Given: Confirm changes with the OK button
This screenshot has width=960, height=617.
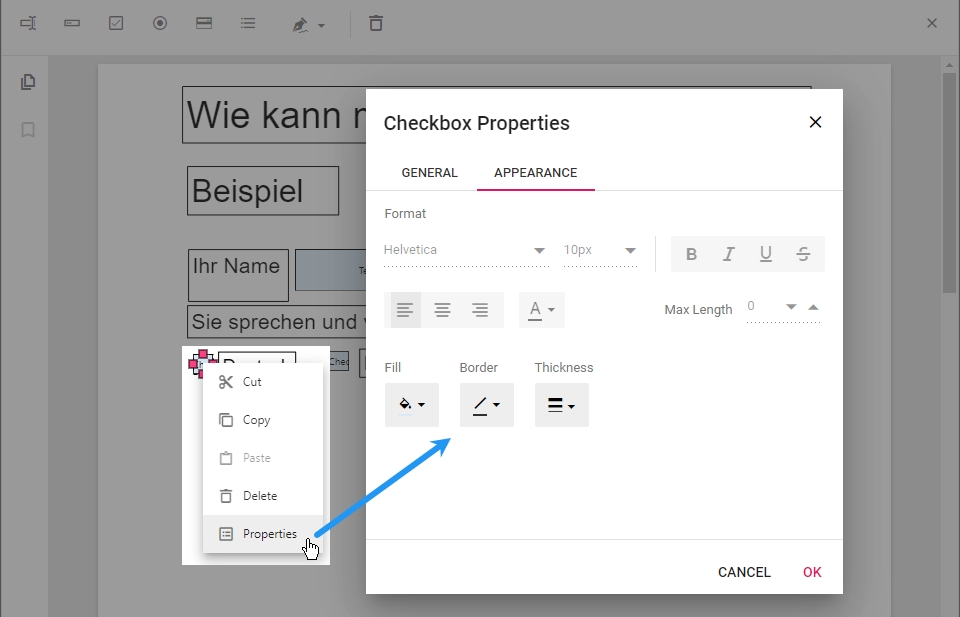Looking at the screenshot, I should tap(812, 572).
